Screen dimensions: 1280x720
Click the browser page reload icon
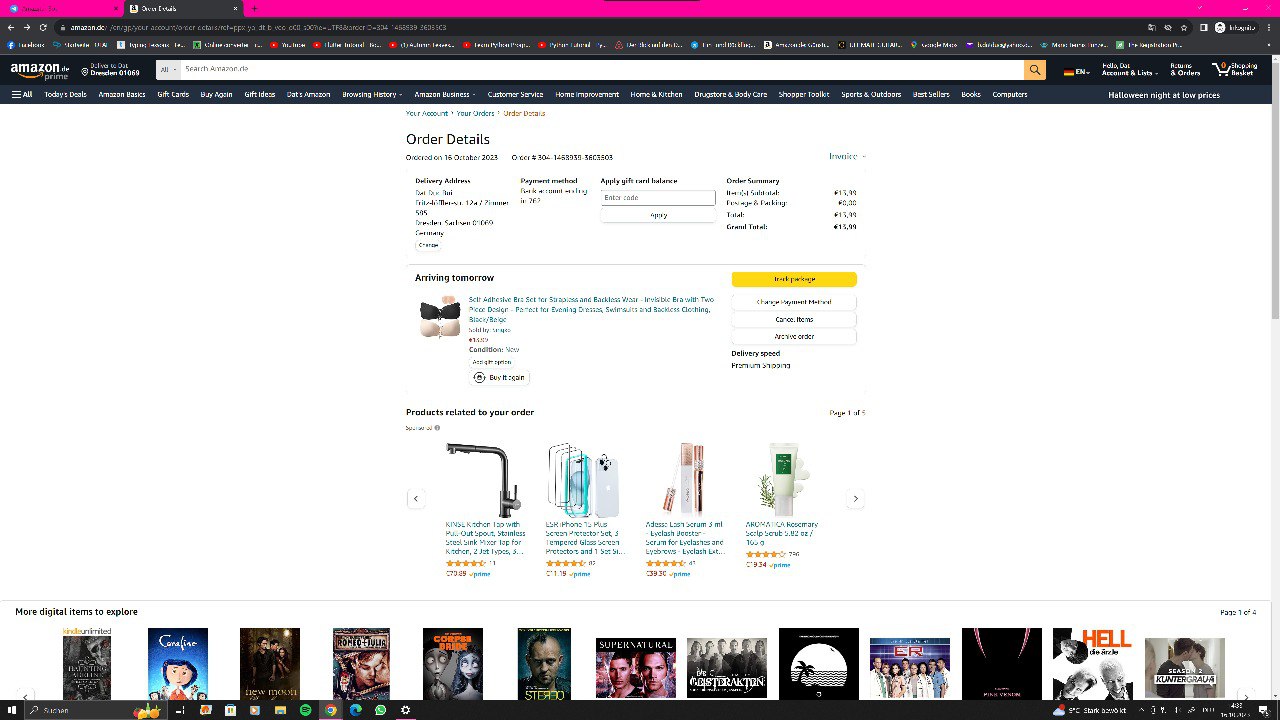click(43, 27)
